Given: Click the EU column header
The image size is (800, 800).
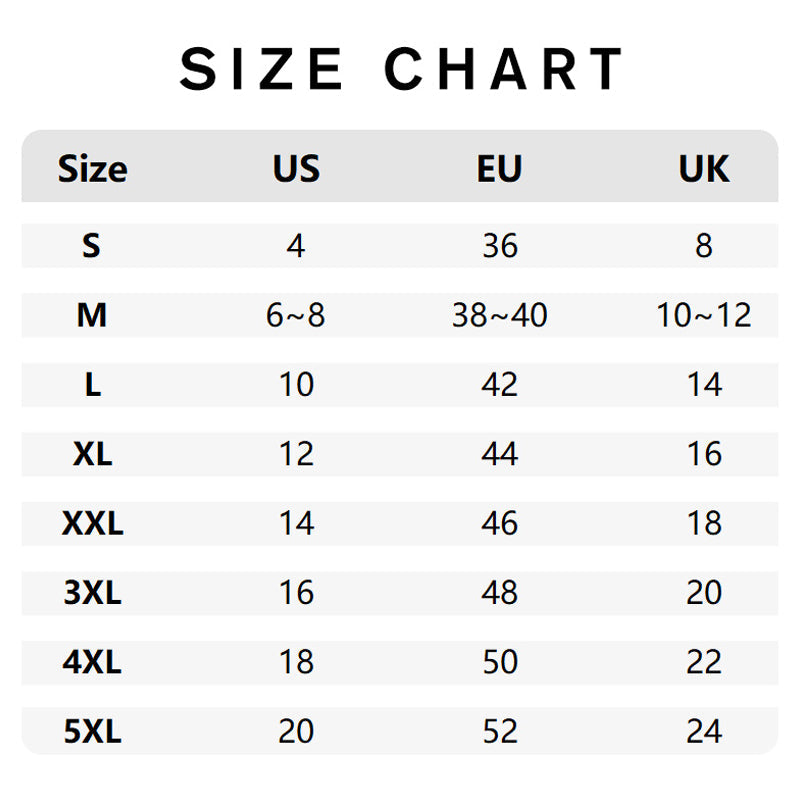Looking at the screenshot, I should 499,169.
